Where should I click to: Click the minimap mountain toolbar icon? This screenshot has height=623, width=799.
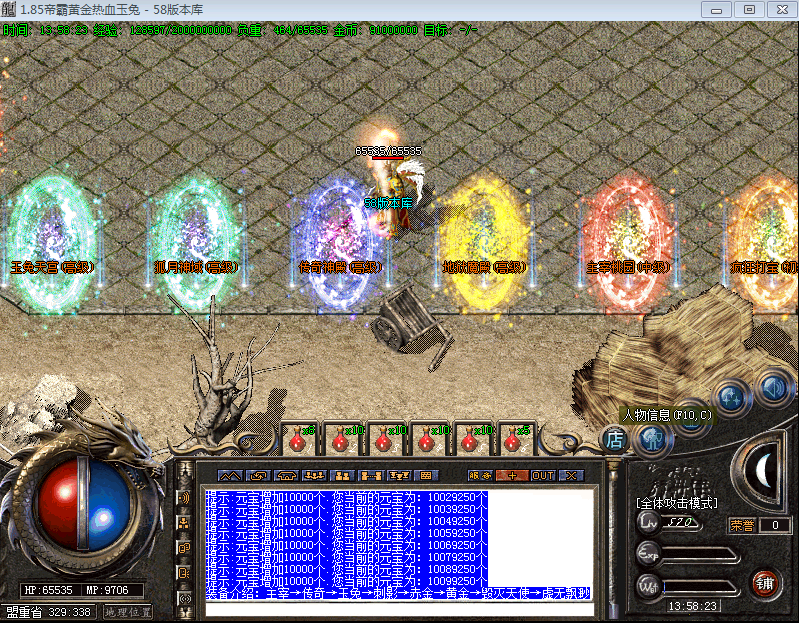pos(230,476)
